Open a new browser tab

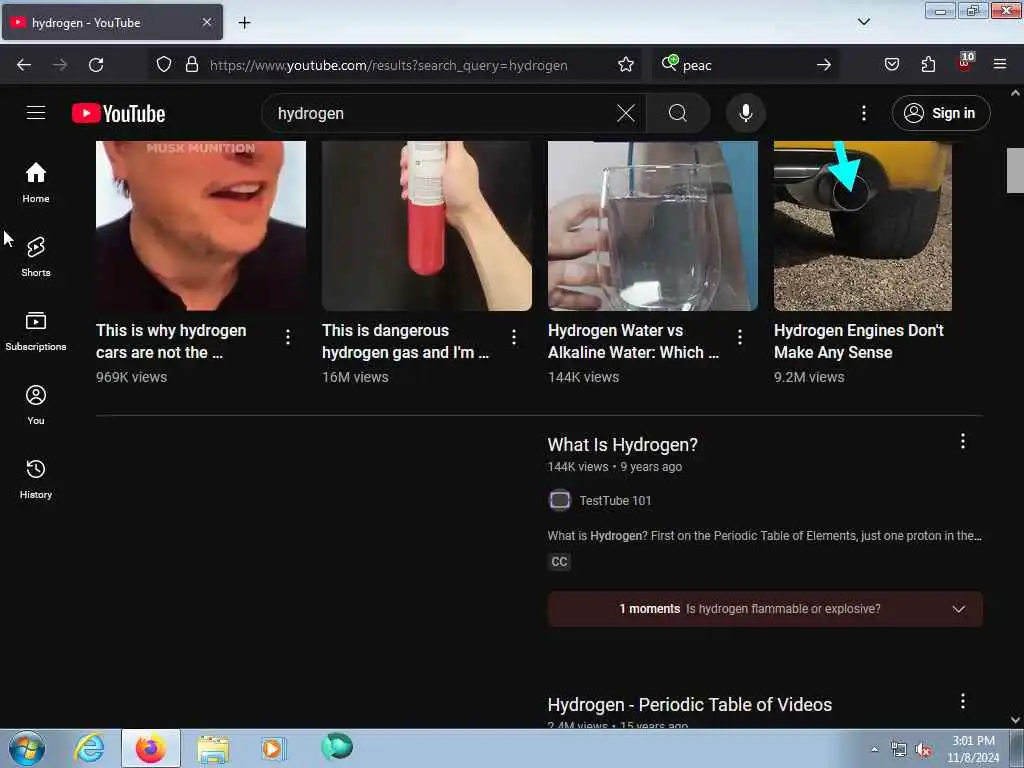point(244,23)
